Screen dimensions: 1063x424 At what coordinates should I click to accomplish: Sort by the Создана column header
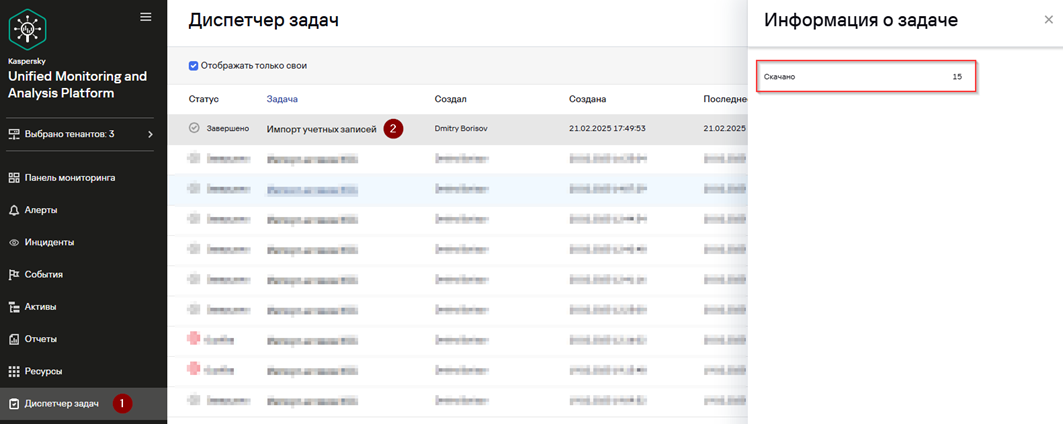587,99
